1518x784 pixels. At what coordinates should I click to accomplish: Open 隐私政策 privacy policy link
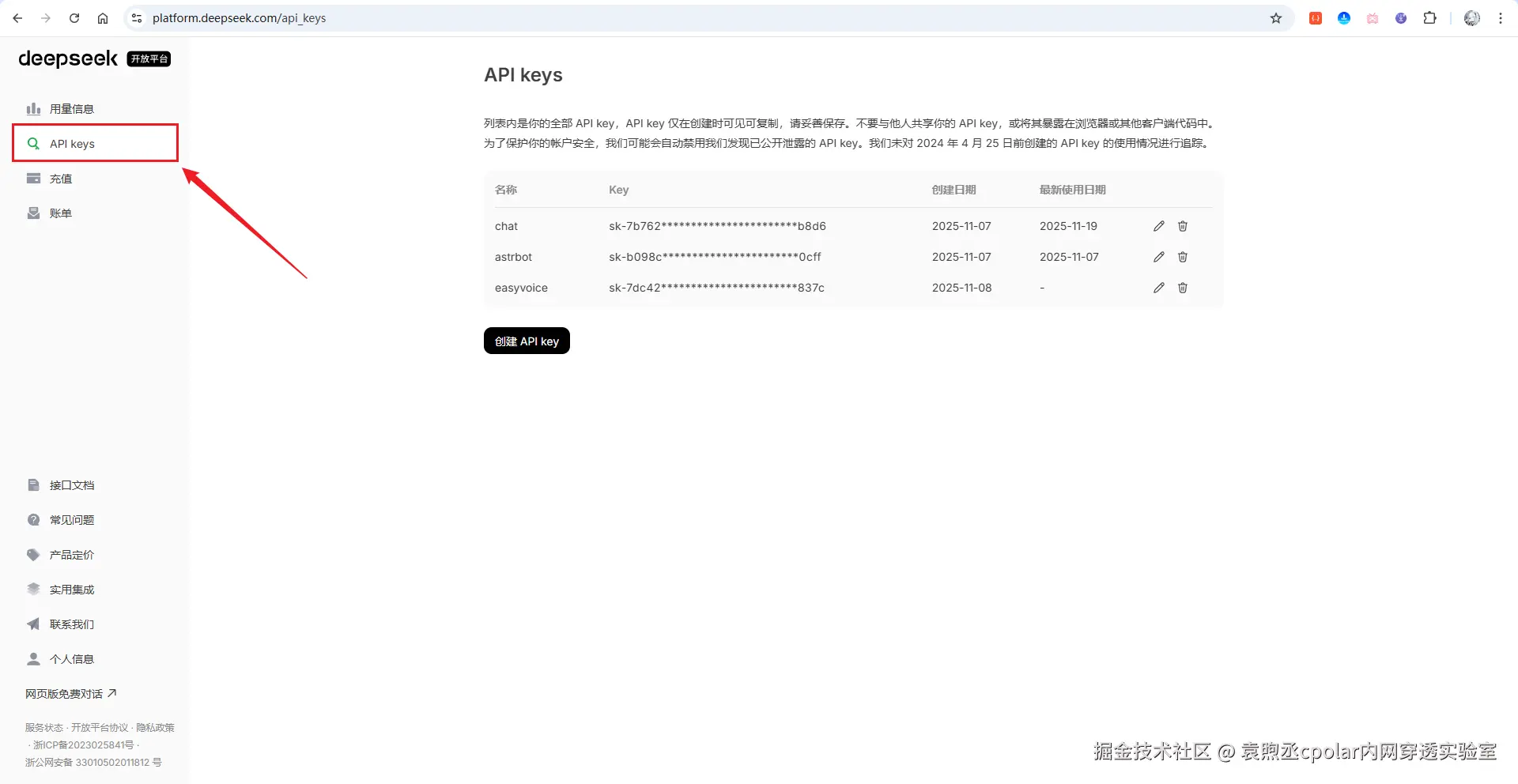155,728
